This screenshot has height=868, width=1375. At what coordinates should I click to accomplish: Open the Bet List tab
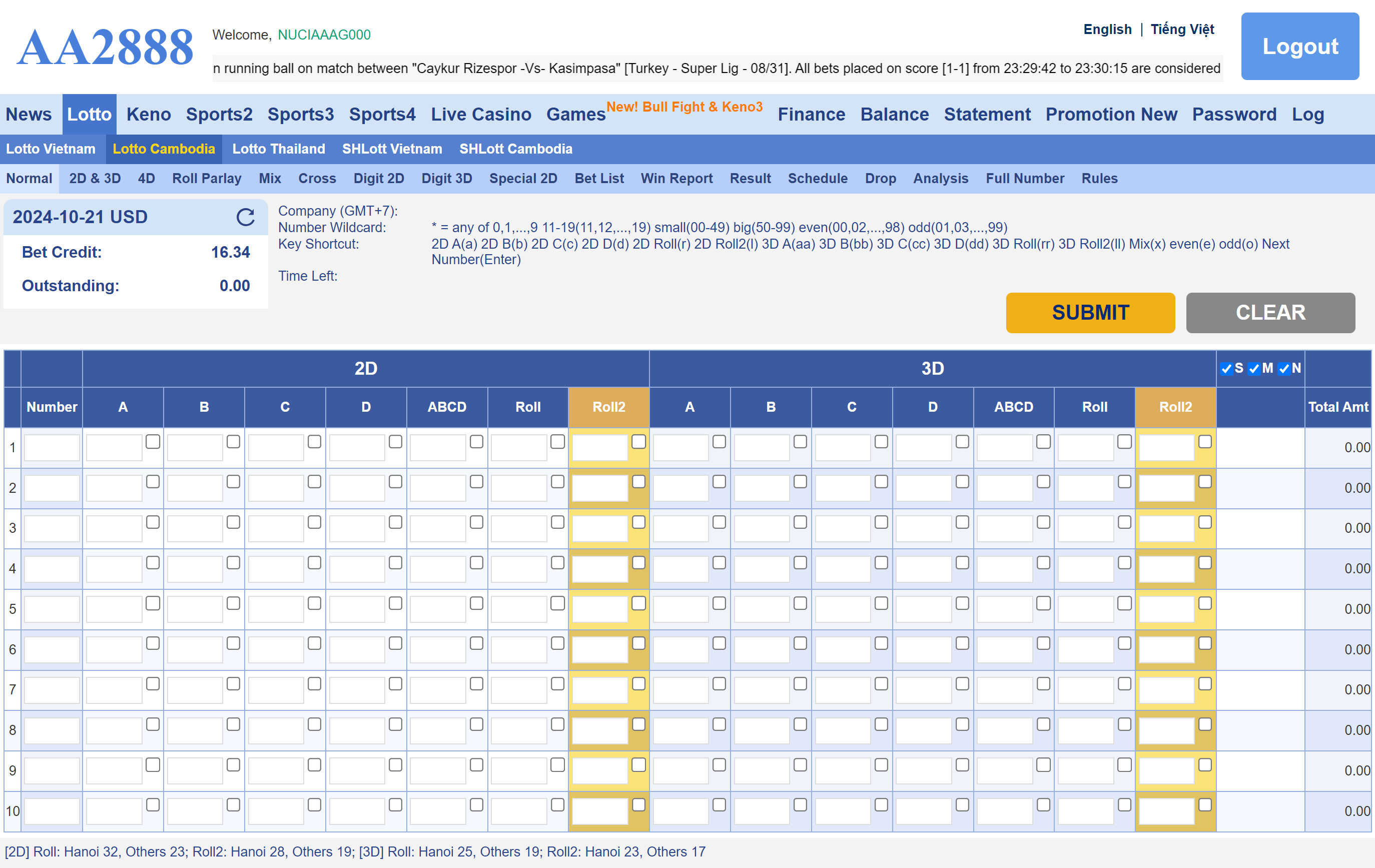tap(599, 178)
